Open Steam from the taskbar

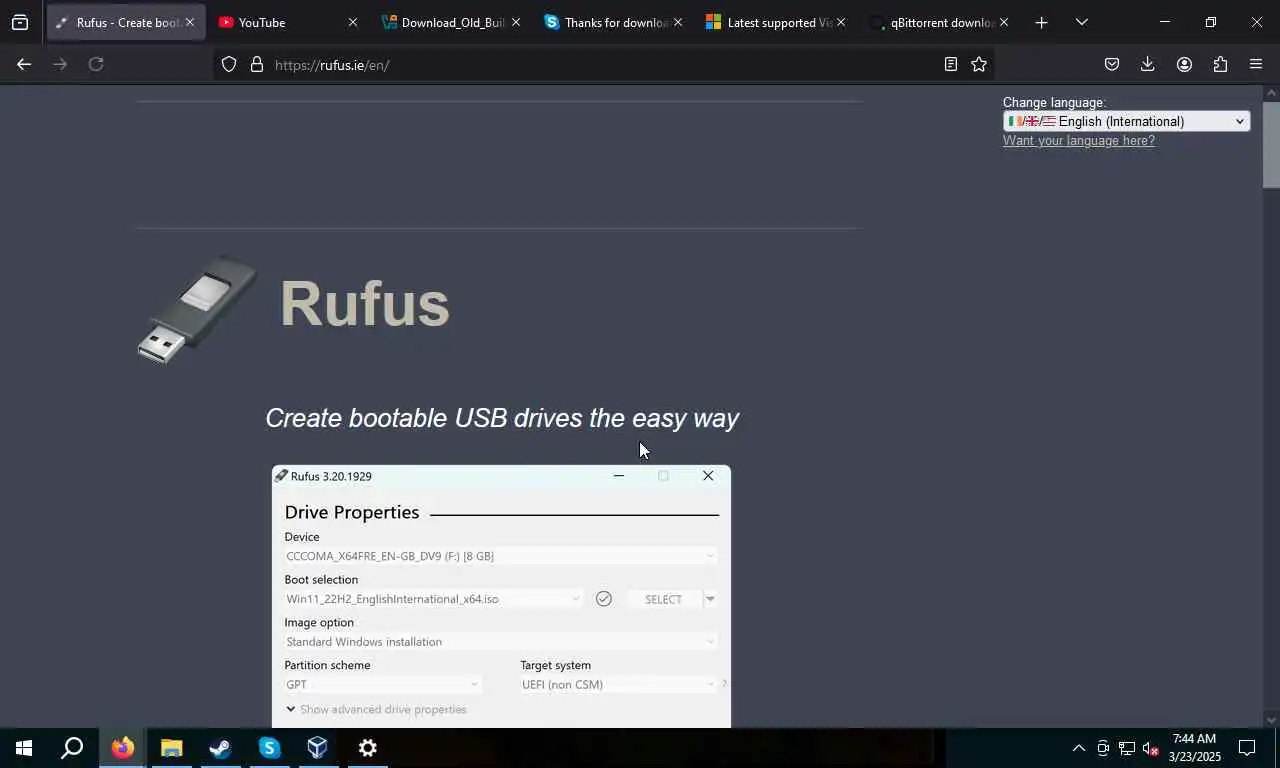click(221, 748)
